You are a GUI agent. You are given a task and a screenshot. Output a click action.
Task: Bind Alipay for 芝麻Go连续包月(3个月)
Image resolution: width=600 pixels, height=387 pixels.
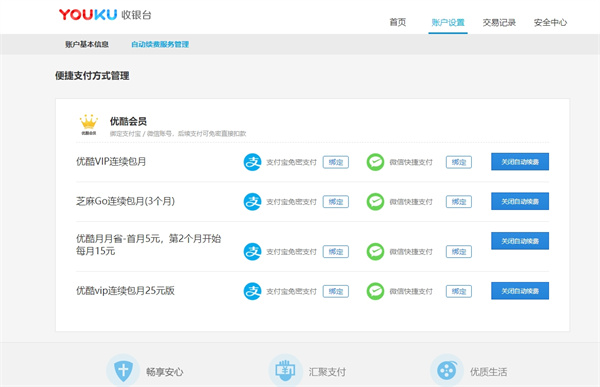336,201
